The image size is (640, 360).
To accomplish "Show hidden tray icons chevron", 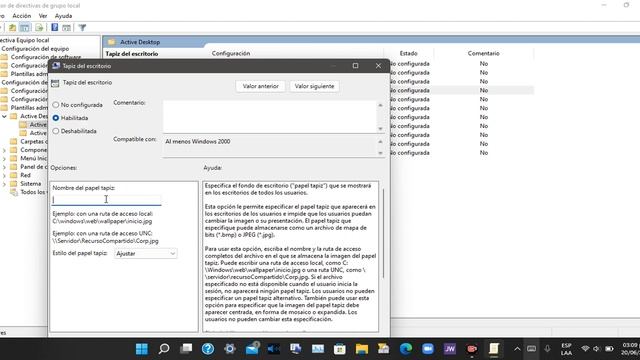I will [x=517, y=349].
